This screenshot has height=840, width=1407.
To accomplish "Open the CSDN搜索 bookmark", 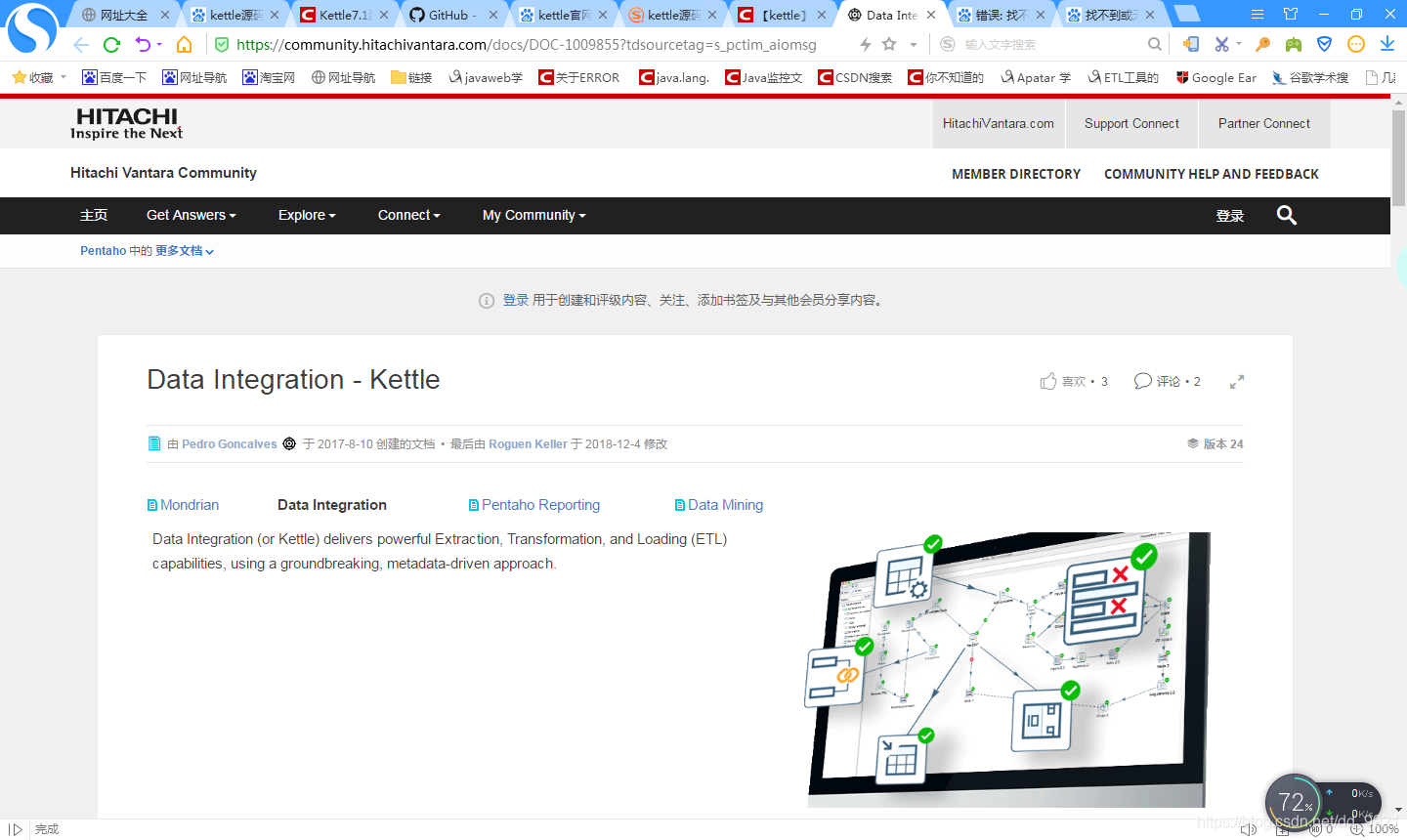I will (855, 77).
